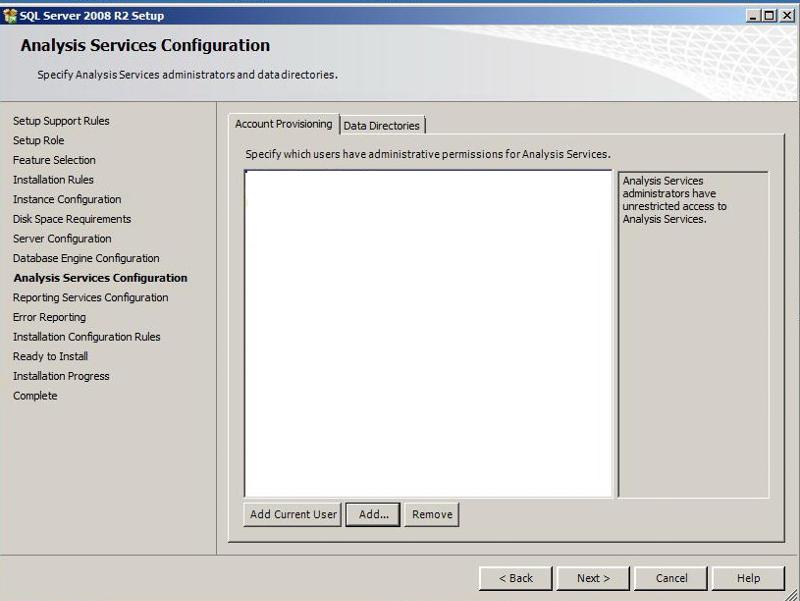This screenshot has width=800, height=601.
Task: Open the Add... user dialog button
Action: pyautogui.click(x=373, y=514)
